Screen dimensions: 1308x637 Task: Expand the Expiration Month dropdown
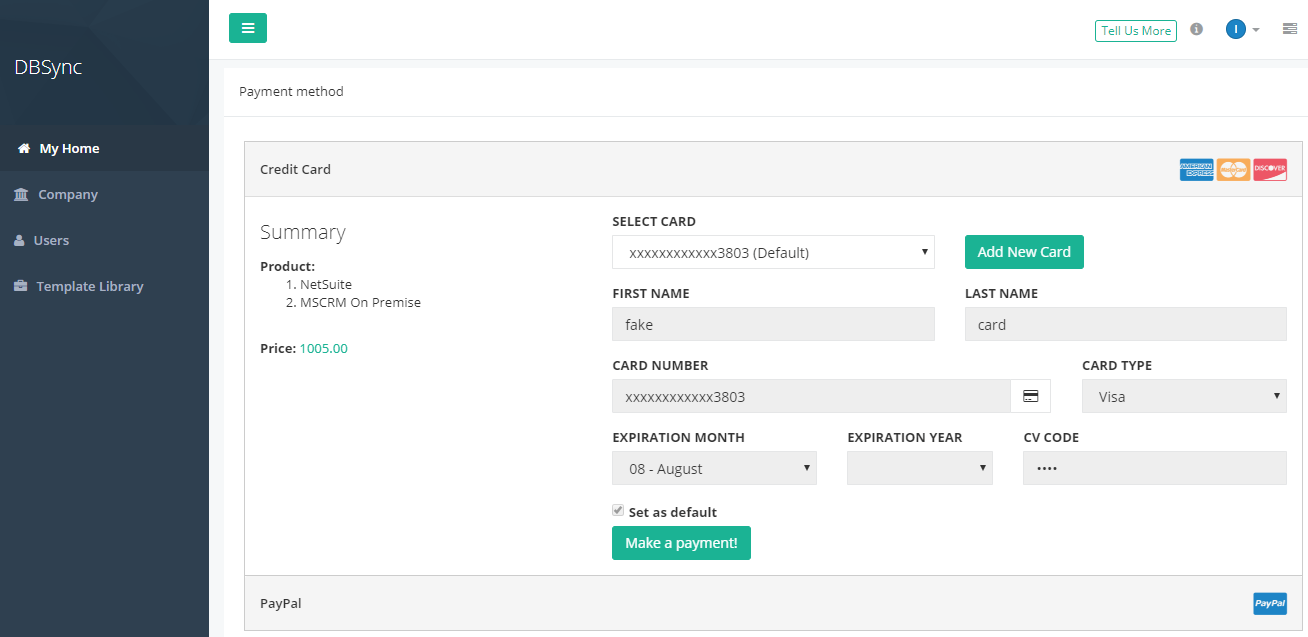714,469
